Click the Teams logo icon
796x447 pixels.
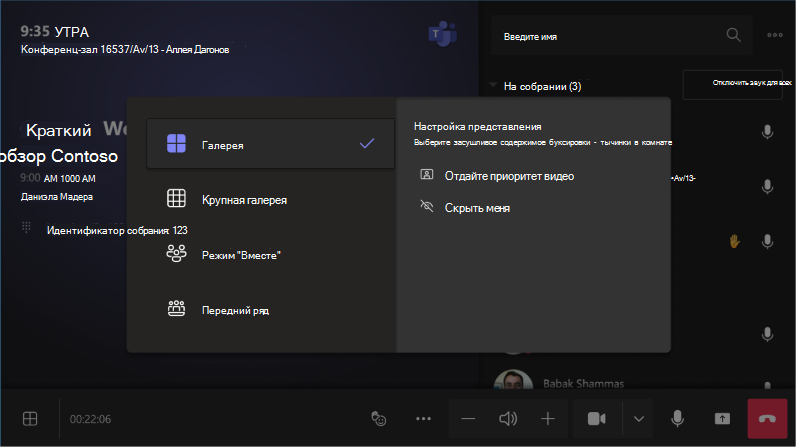pyautogui.click(x=443, y=34)
